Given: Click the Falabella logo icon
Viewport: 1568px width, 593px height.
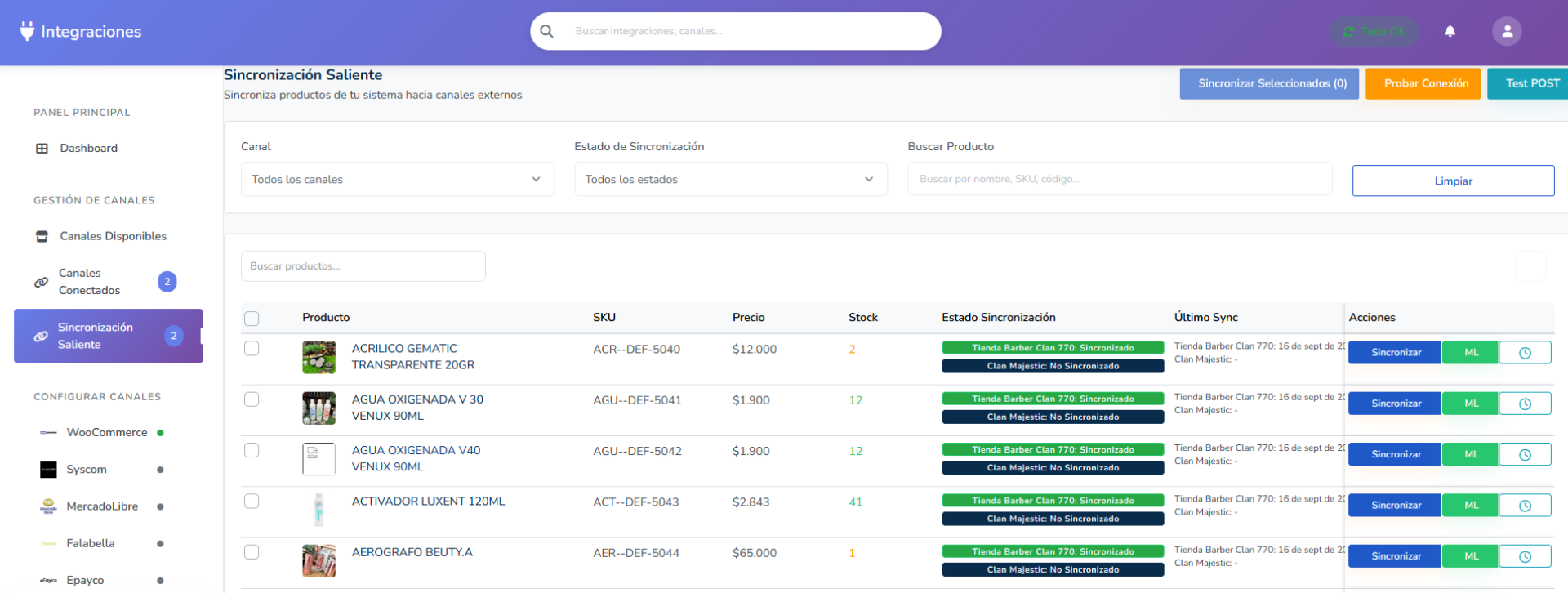Looking at the screenshot, I should [x=48, y=543].
